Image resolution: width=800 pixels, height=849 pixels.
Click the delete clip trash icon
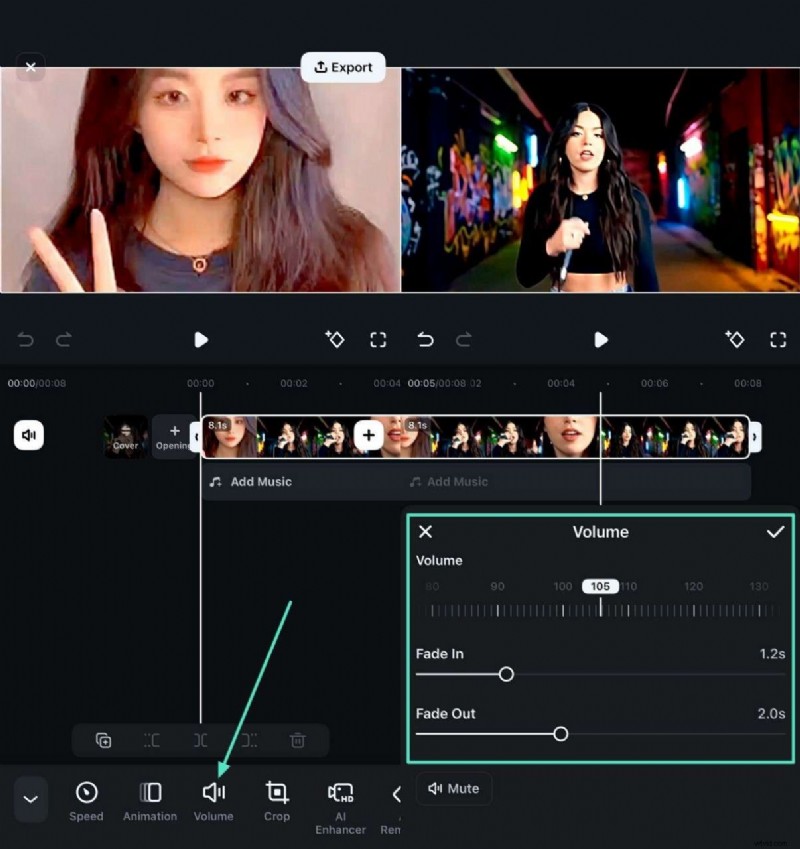tap(297, 740)
